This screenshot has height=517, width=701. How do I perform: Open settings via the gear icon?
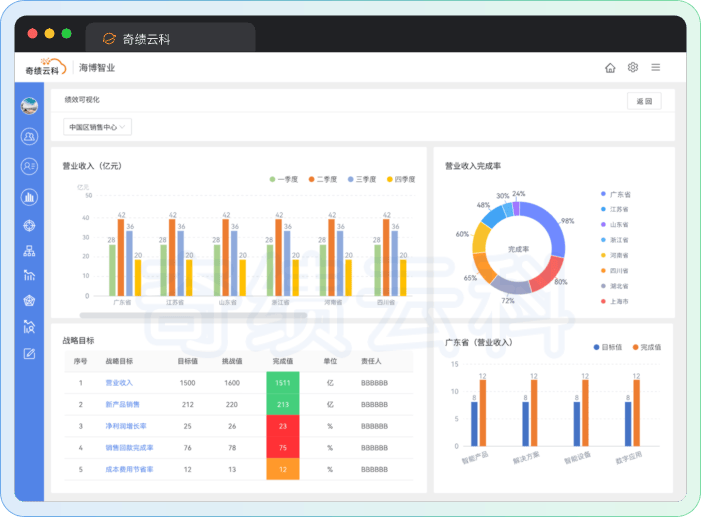tap(633, 68)
